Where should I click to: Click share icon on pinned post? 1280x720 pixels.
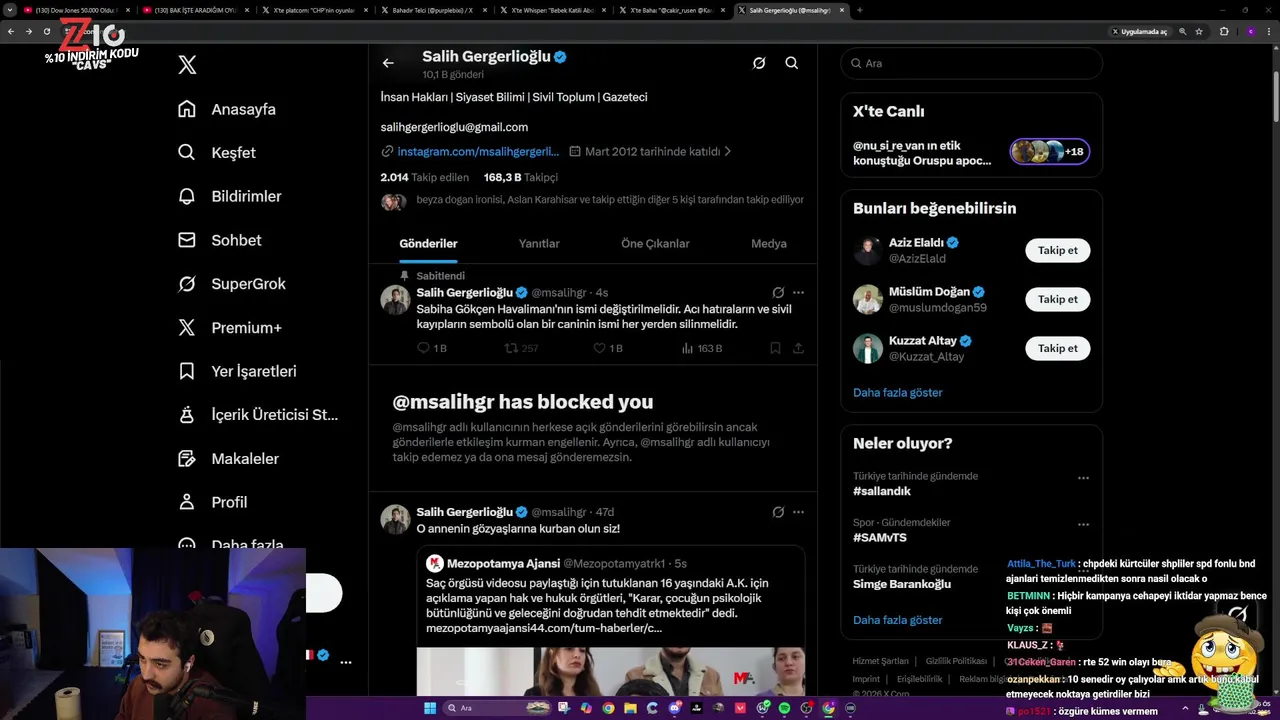point(798,348)
